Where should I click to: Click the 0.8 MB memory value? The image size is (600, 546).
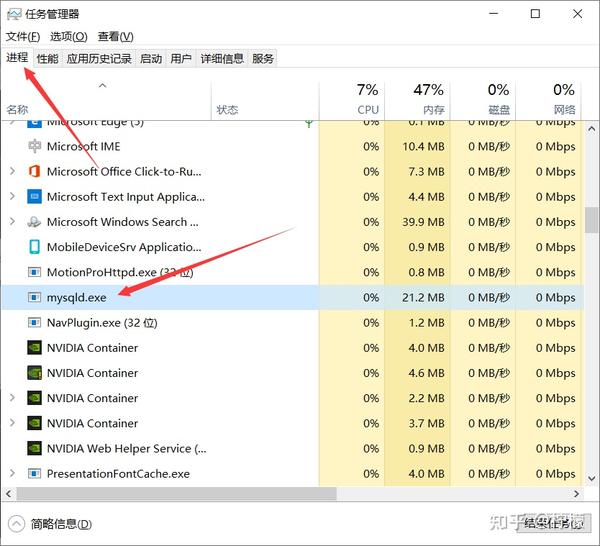[x=426, y=272]
